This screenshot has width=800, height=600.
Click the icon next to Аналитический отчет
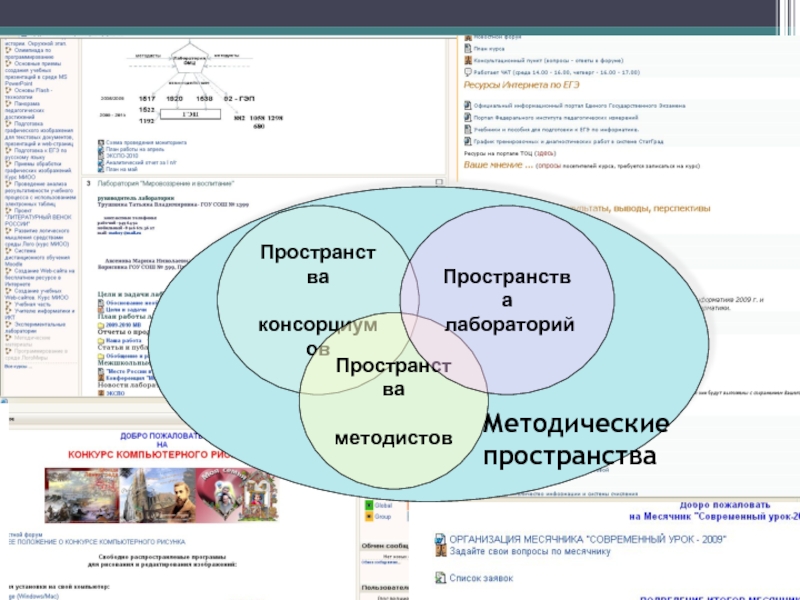pyautogui.click(x=100, y=163)
